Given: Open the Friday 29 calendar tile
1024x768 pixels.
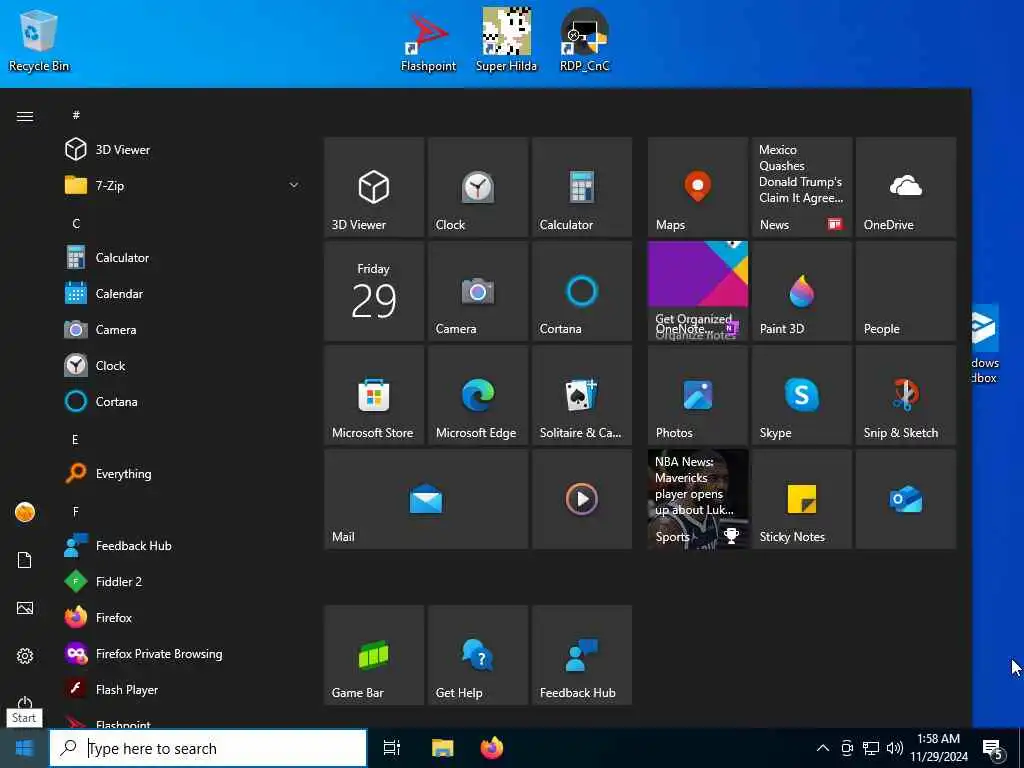Looking at the screenshot, I should [374, 291].
